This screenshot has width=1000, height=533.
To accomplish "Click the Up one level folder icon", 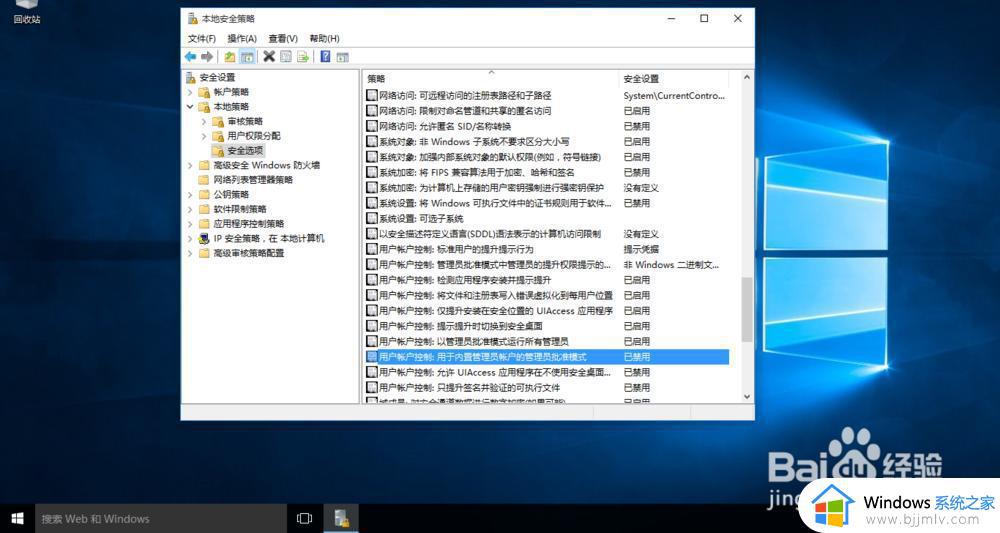I will click(230, 57).
